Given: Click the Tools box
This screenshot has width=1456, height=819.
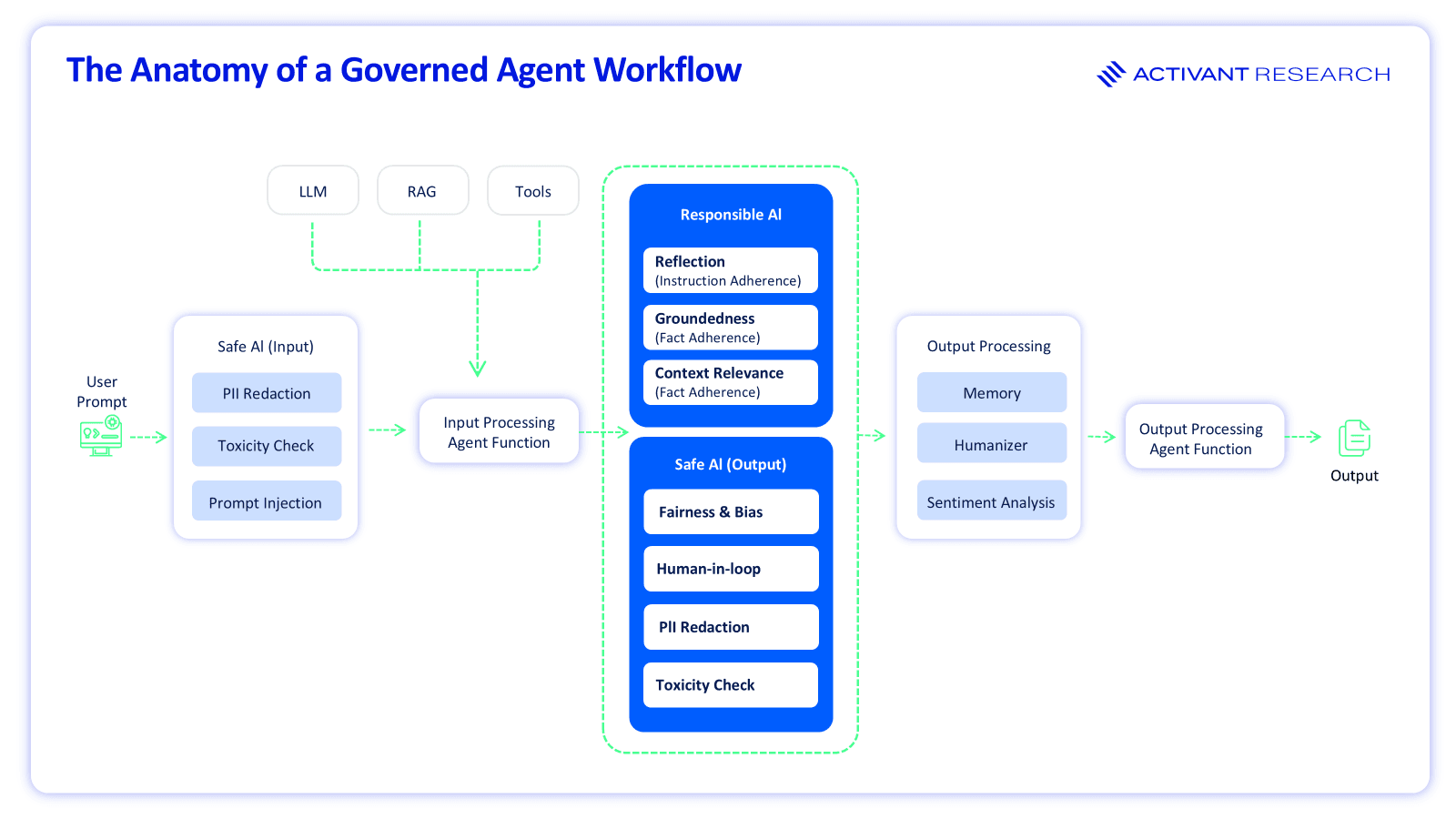Looking at the screenshot, I should [533, 191].
